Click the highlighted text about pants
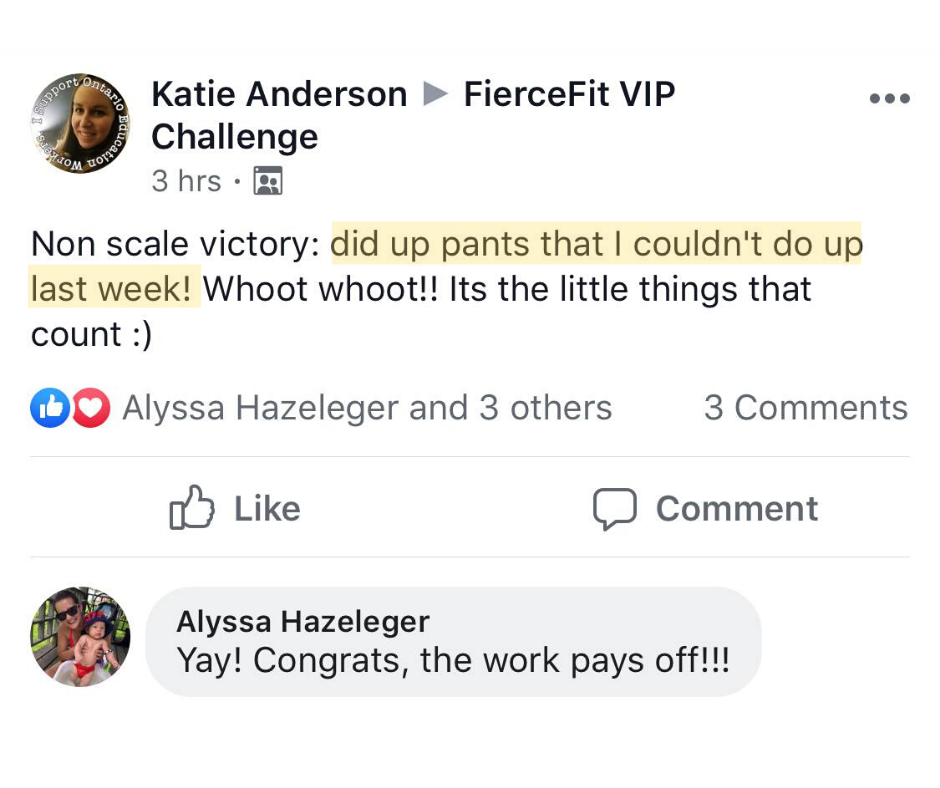Viewport: 940px width, 788px height. pos(596,245)
